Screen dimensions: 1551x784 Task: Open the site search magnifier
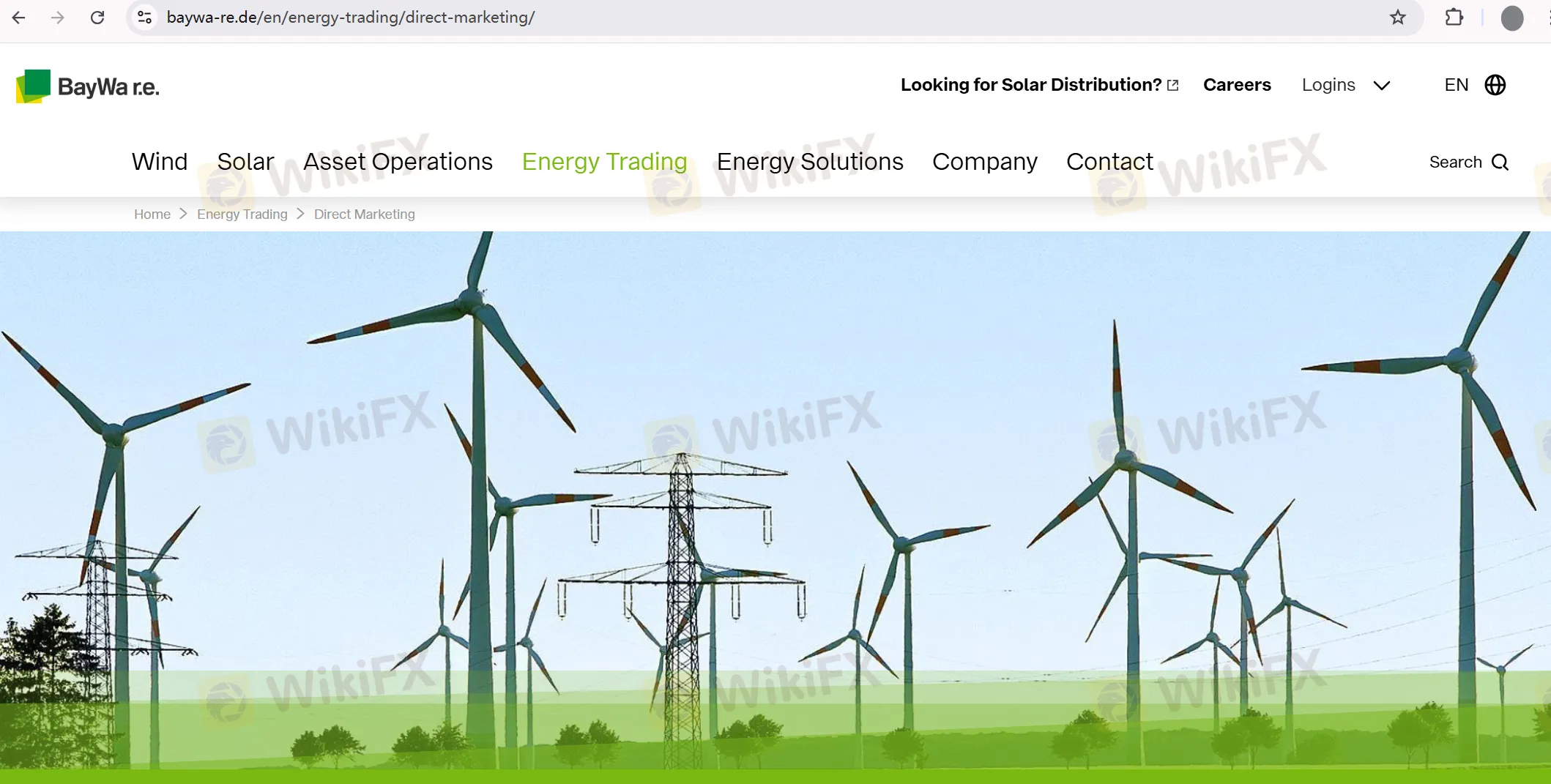1498,162
